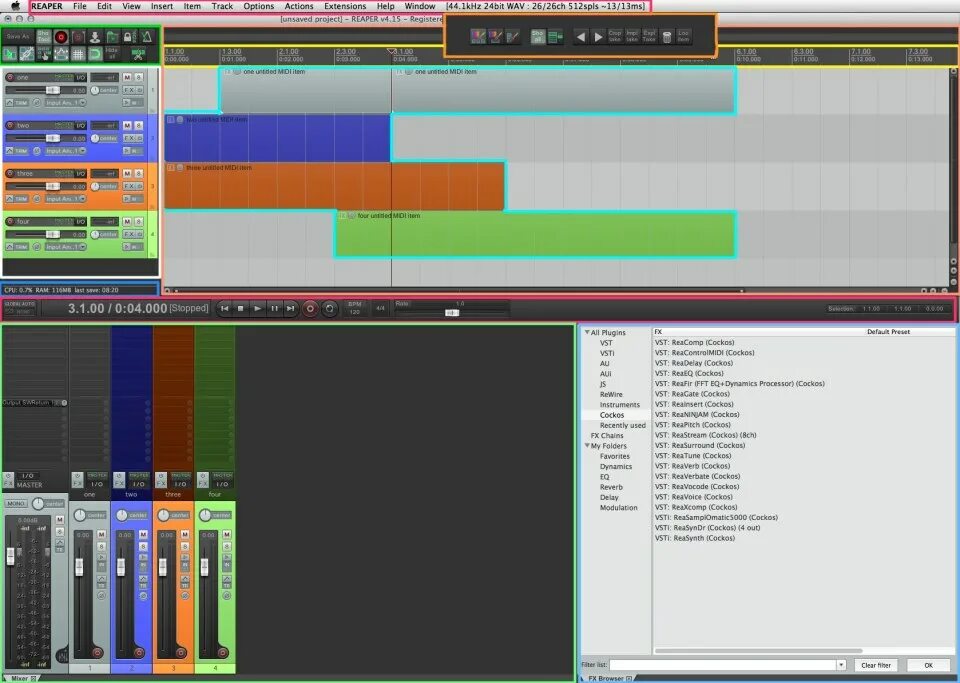Arm mixer channel 2 for recording

click(138, 652)
